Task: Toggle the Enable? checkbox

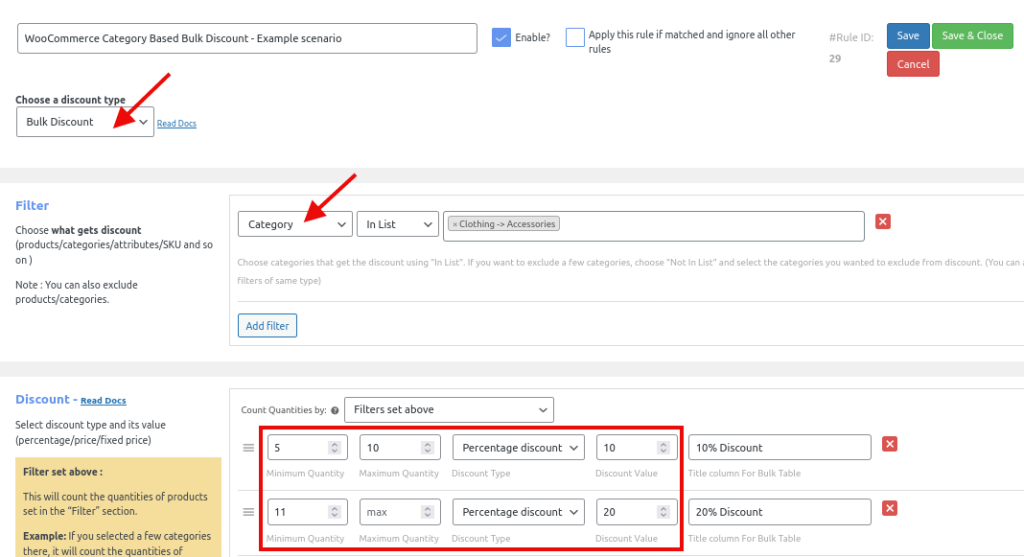Action: click(x=501, y=37)
